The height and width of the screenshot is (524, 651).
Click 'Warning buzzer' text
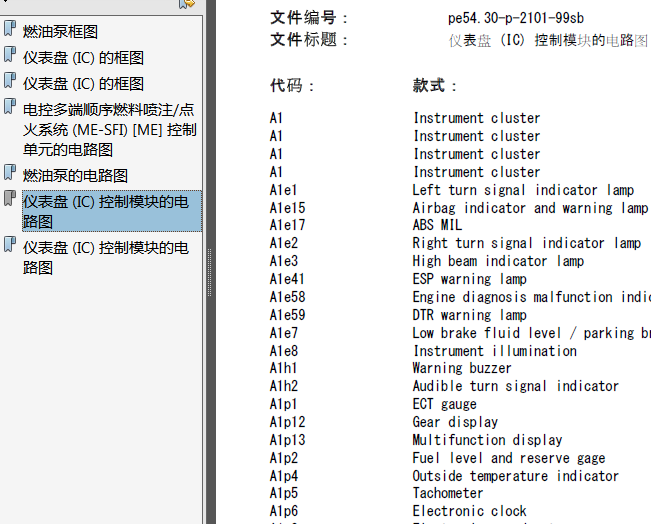tap(462, 368)
